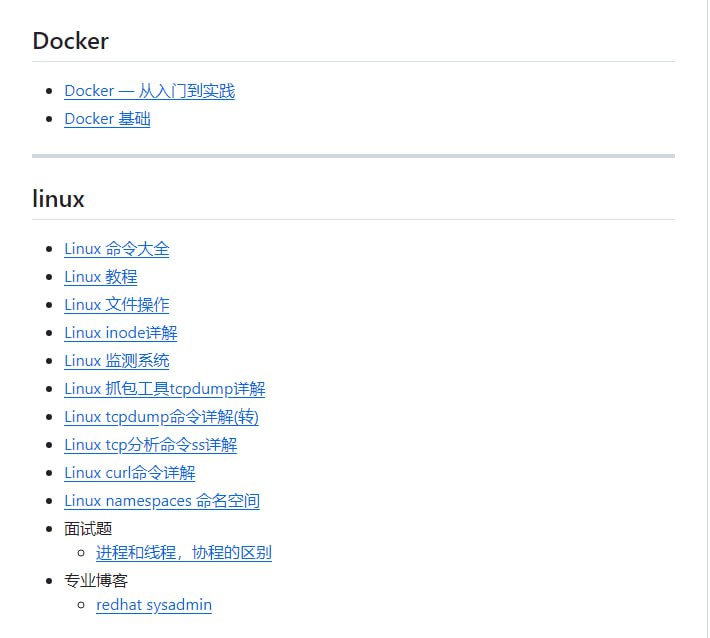Open Linux 抓包工具tcpdump详解 link

tap(164, 389)
